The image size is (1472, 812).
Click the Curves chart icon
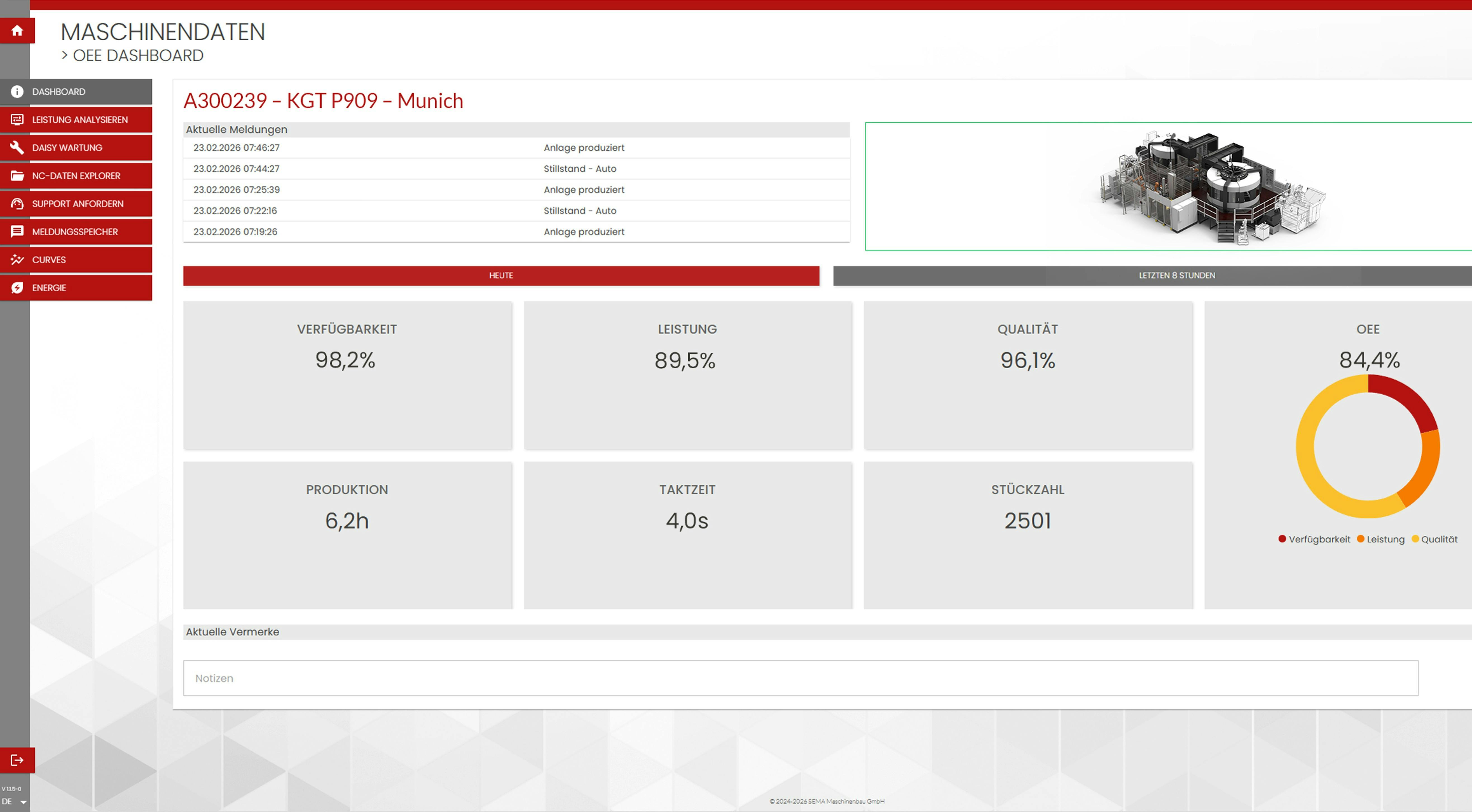pos(17,259)
